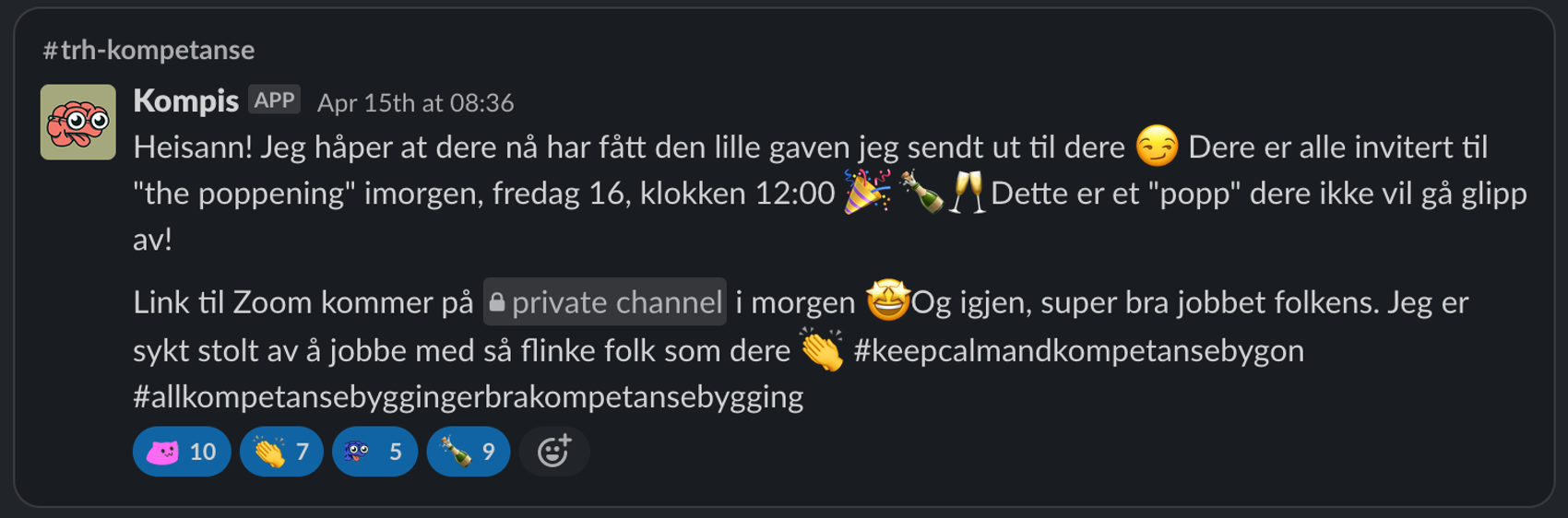Viewport: 1568px width, 518px height.
Task: Open the Kompis sender name profile
Action: click(185, 100)
